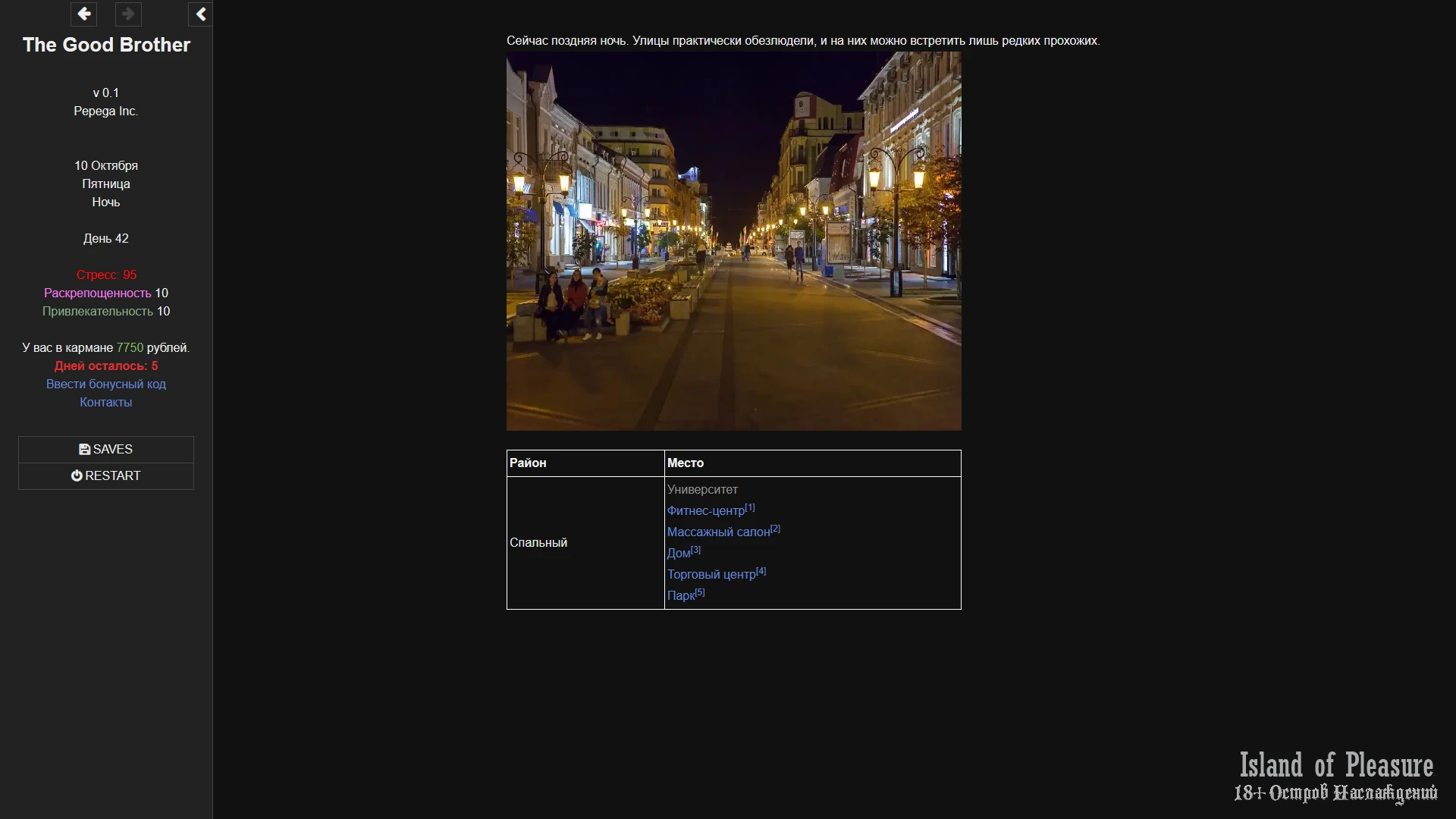The height and width of the screenshot is (819, 1456).
Task: Open the 'Контакты' link
Action: point(106,403)
